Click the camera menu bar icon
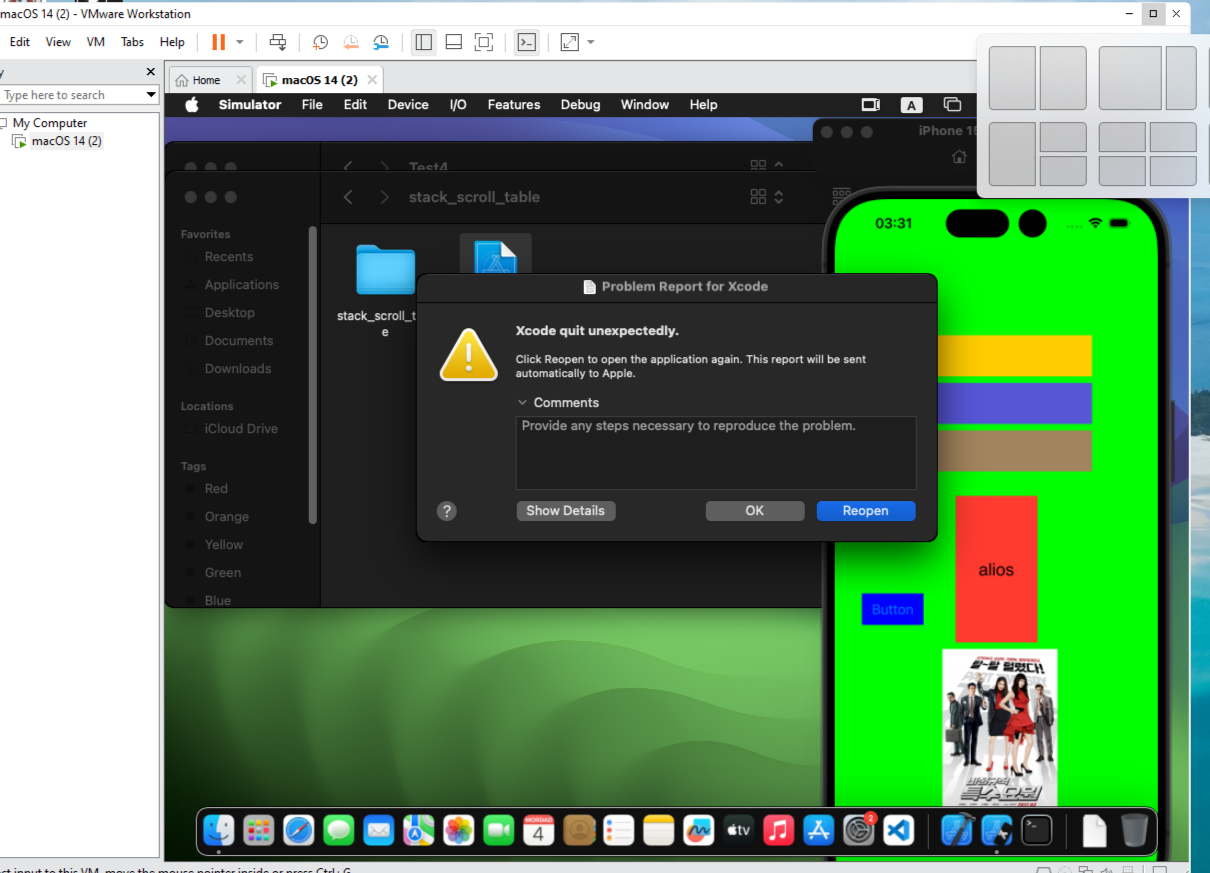 click(x=870, y=105)
